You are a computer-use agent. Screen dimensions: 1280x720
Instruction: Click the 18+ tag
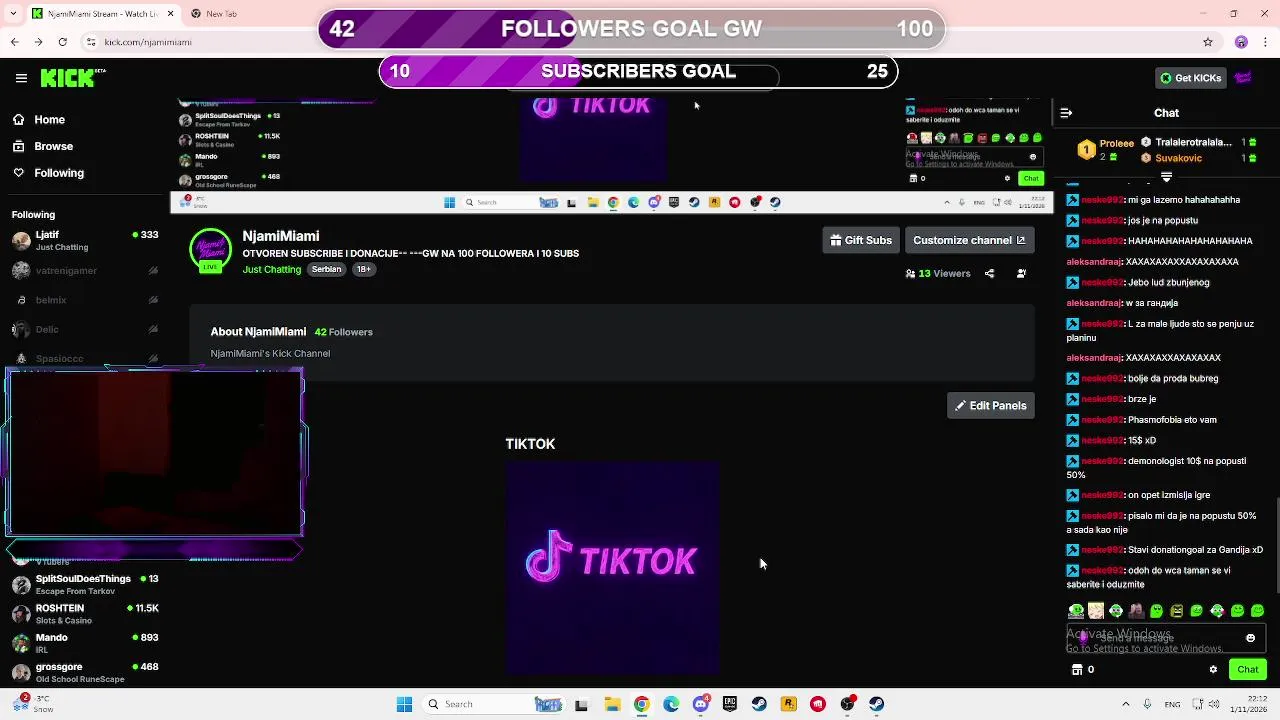(x=364, y=270)
